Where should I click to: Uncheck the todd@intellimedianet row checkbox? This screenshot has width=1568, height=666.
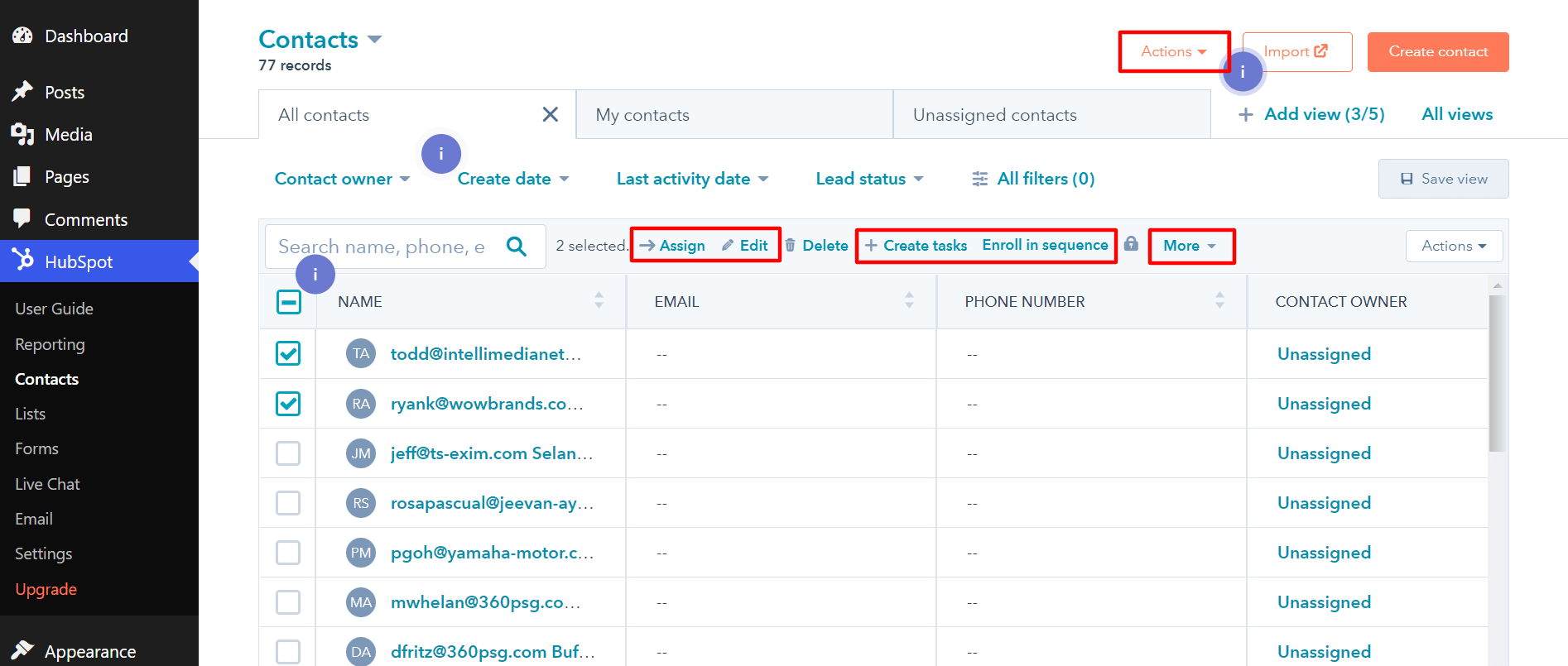click(x=288, y=354)
